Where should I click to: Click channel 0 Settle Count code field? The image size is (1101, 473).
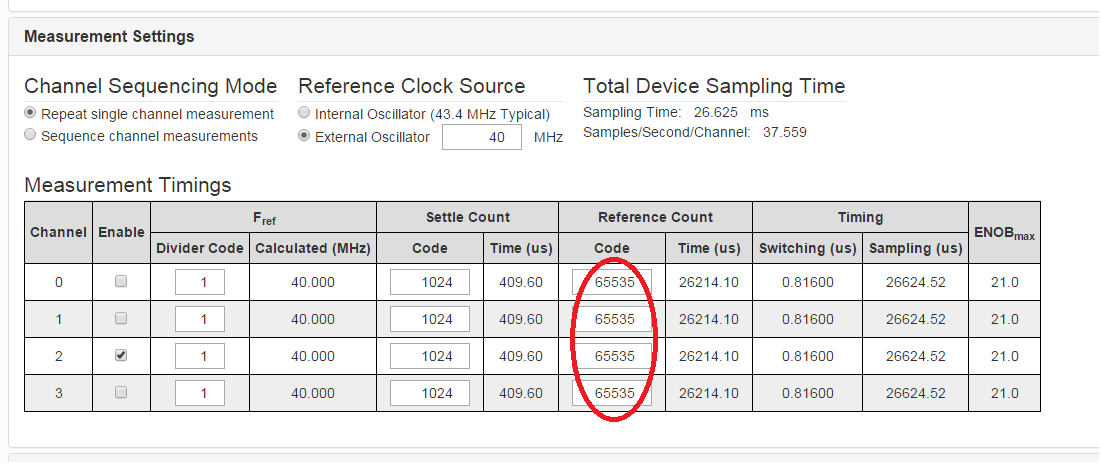[x=430, y=282]
